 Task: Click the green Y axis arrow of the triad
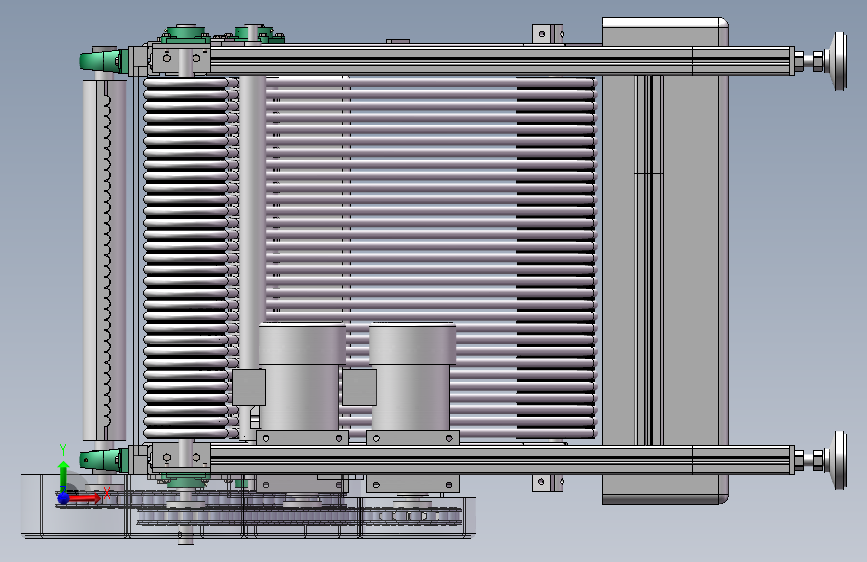click(64, 475)
